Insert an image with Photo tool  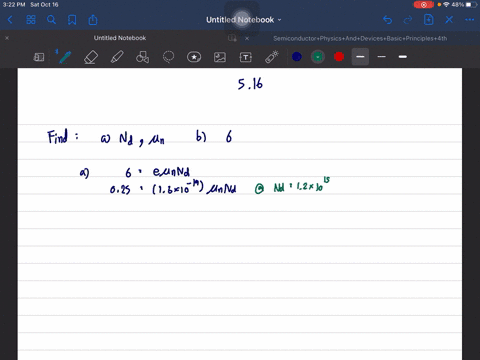point(220,57)
